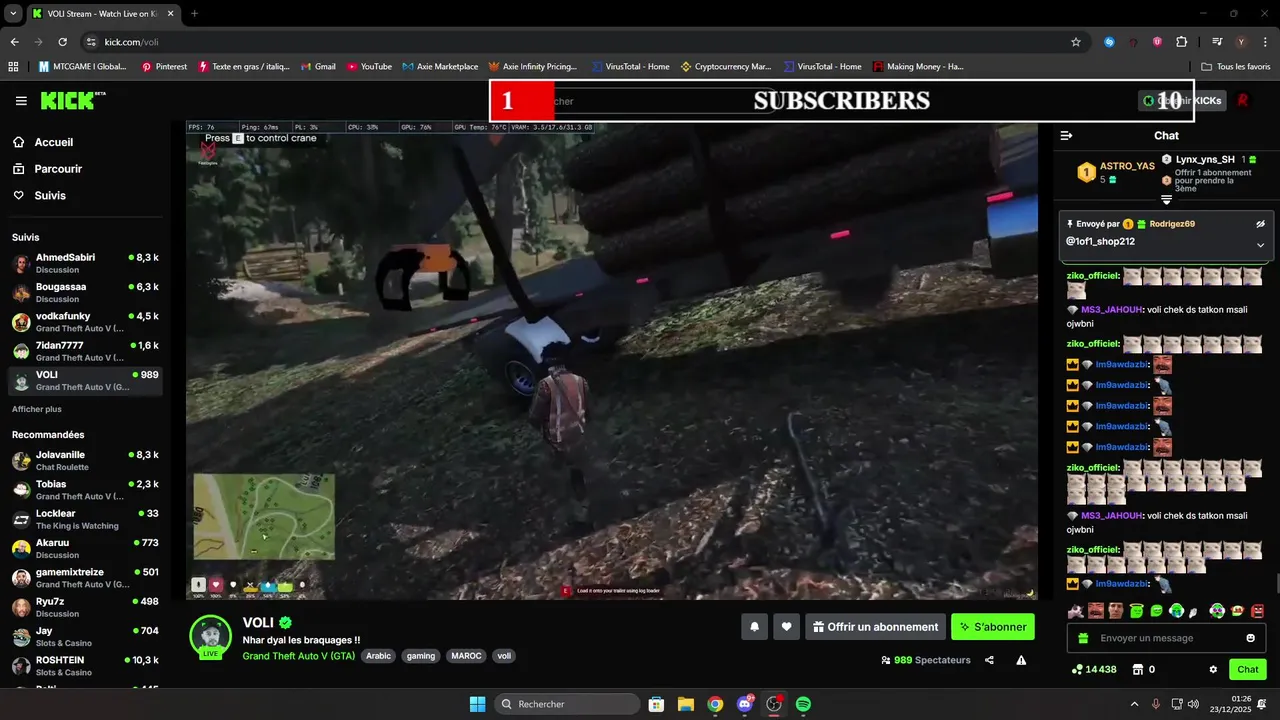
Task: Click the voli tag
Action: point(504,656)
